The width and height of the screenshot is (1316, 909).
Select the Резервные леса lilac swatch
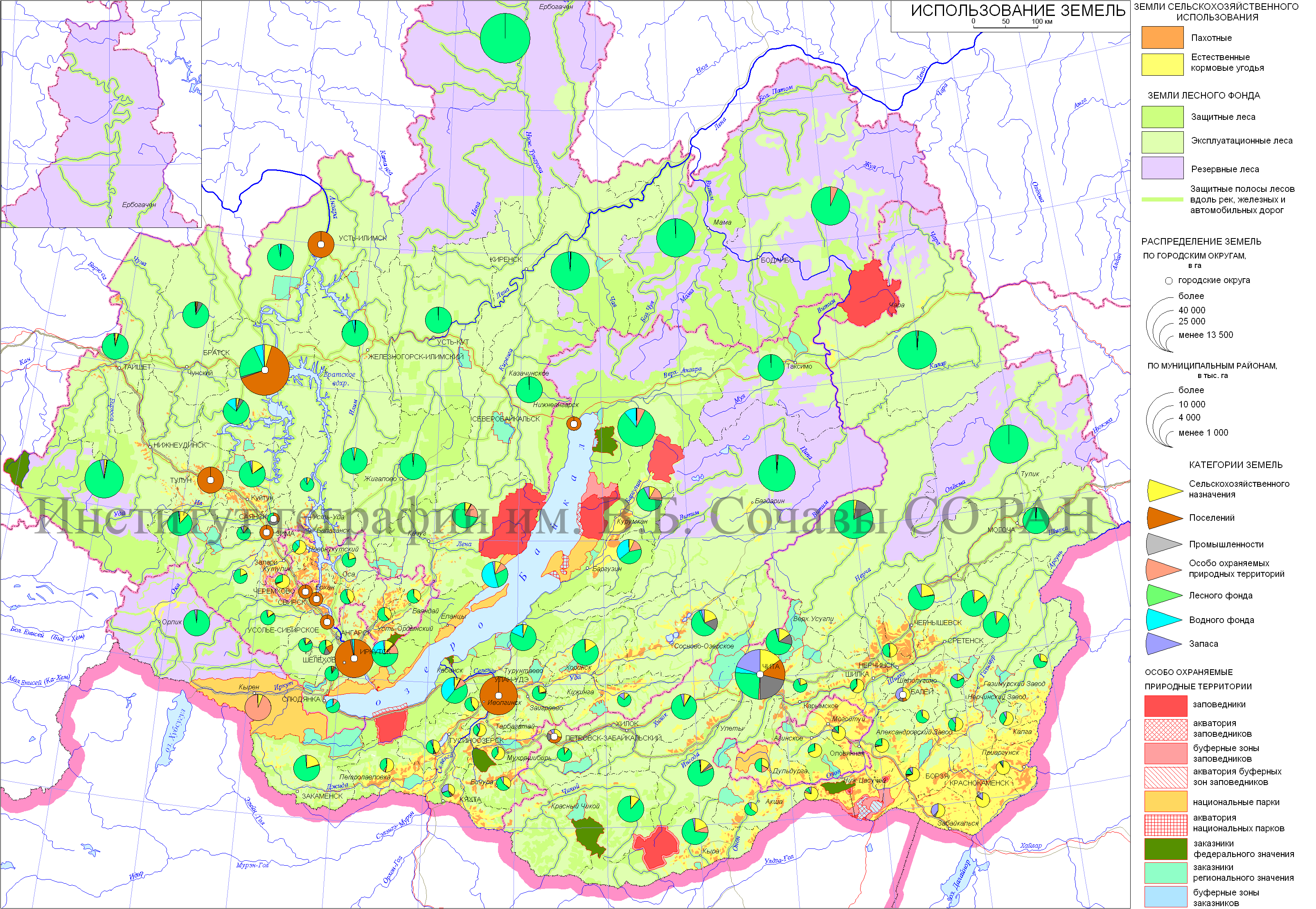[x=1162, y=168]
